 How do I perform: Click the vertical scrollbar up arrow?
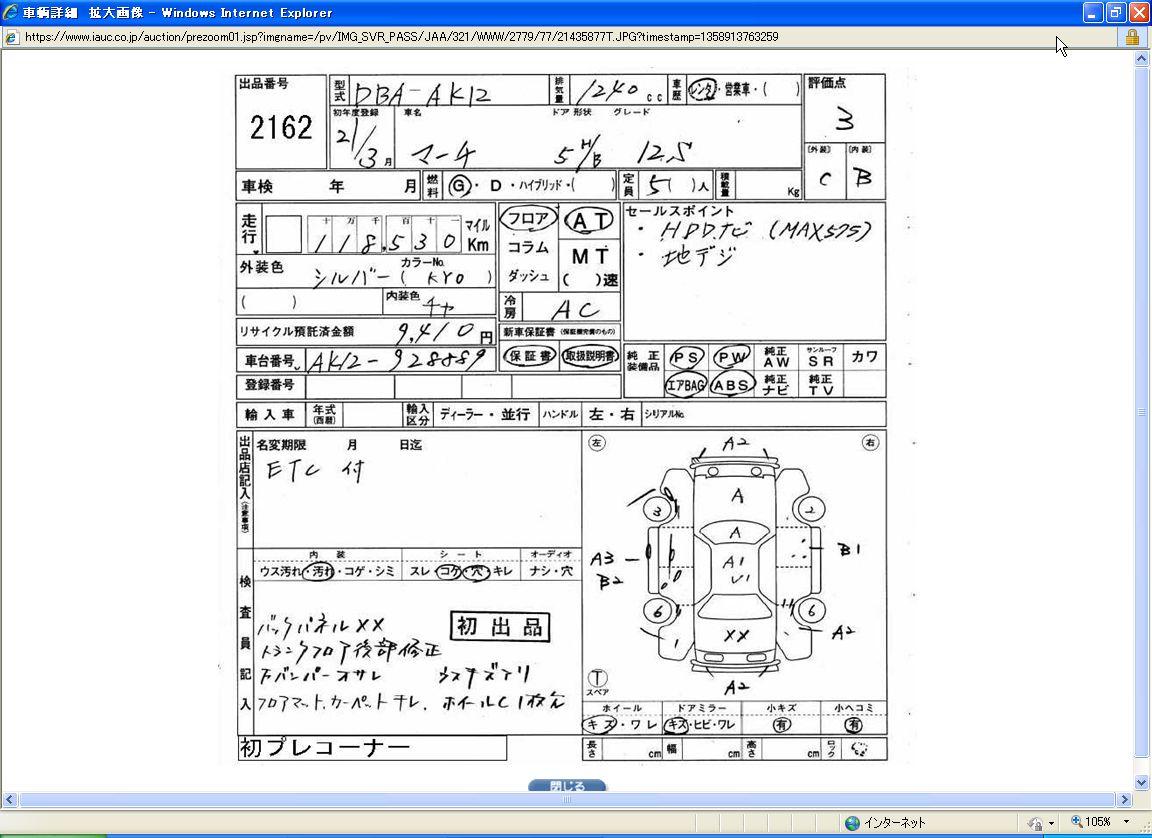coord(1142,59)
